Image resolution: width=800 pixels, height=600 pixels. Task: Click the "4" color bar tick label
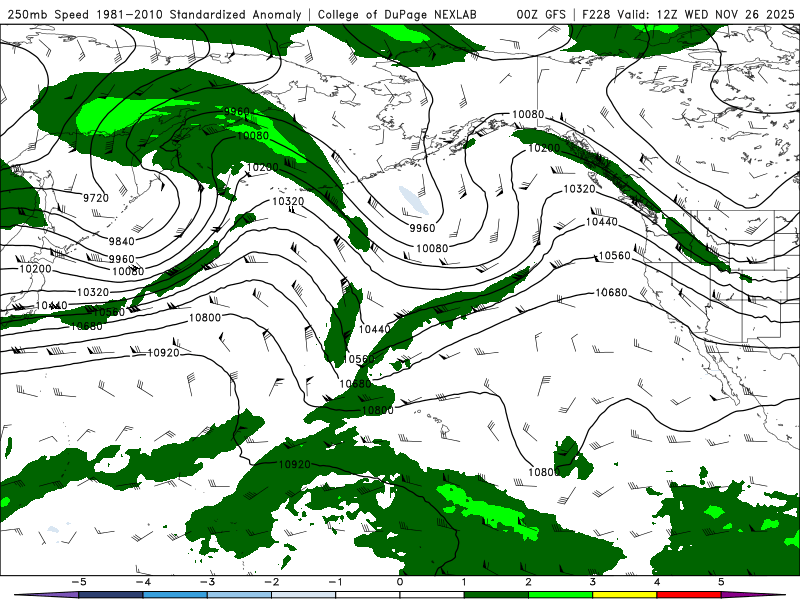coord(657,582)
